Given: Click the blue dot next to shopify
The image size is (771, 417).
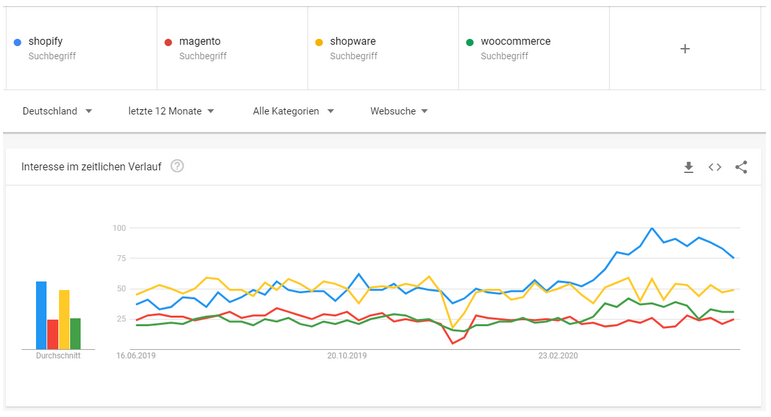Looking at the screenshot, I should click(x=18, y=42).
